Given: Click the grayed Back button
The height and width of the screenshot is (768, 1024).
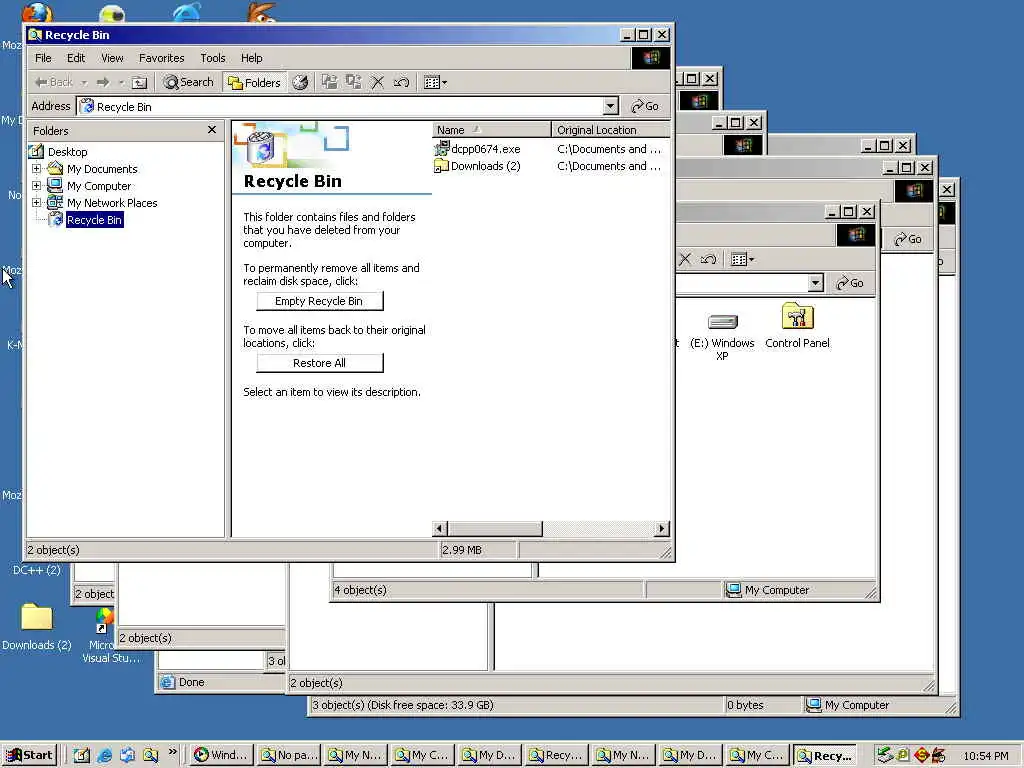Looking at the screenshot, I should coord(54,82).
